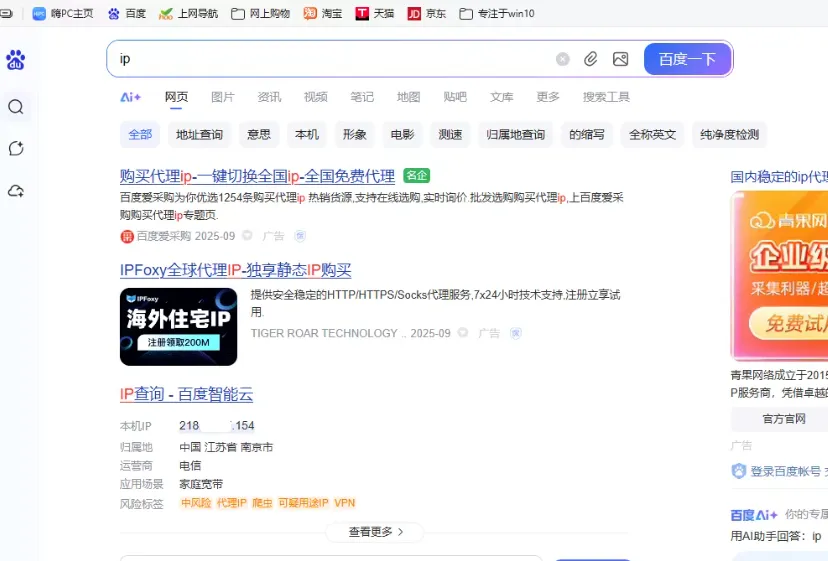Open 专注于win10 bookmark folder
This screenshot has width=828, height=561.
click(x=497, y=14)
